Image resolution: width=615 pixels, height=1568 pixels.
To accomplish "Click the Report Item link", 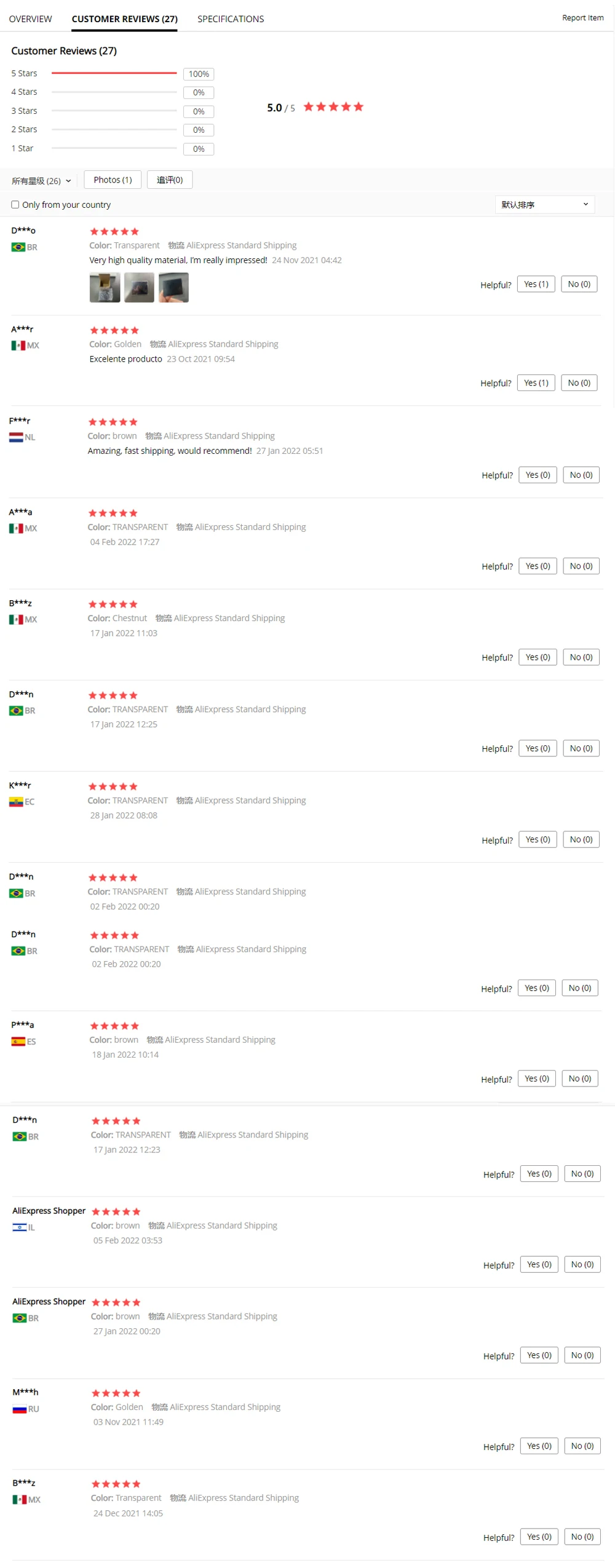I will [583, 18].
